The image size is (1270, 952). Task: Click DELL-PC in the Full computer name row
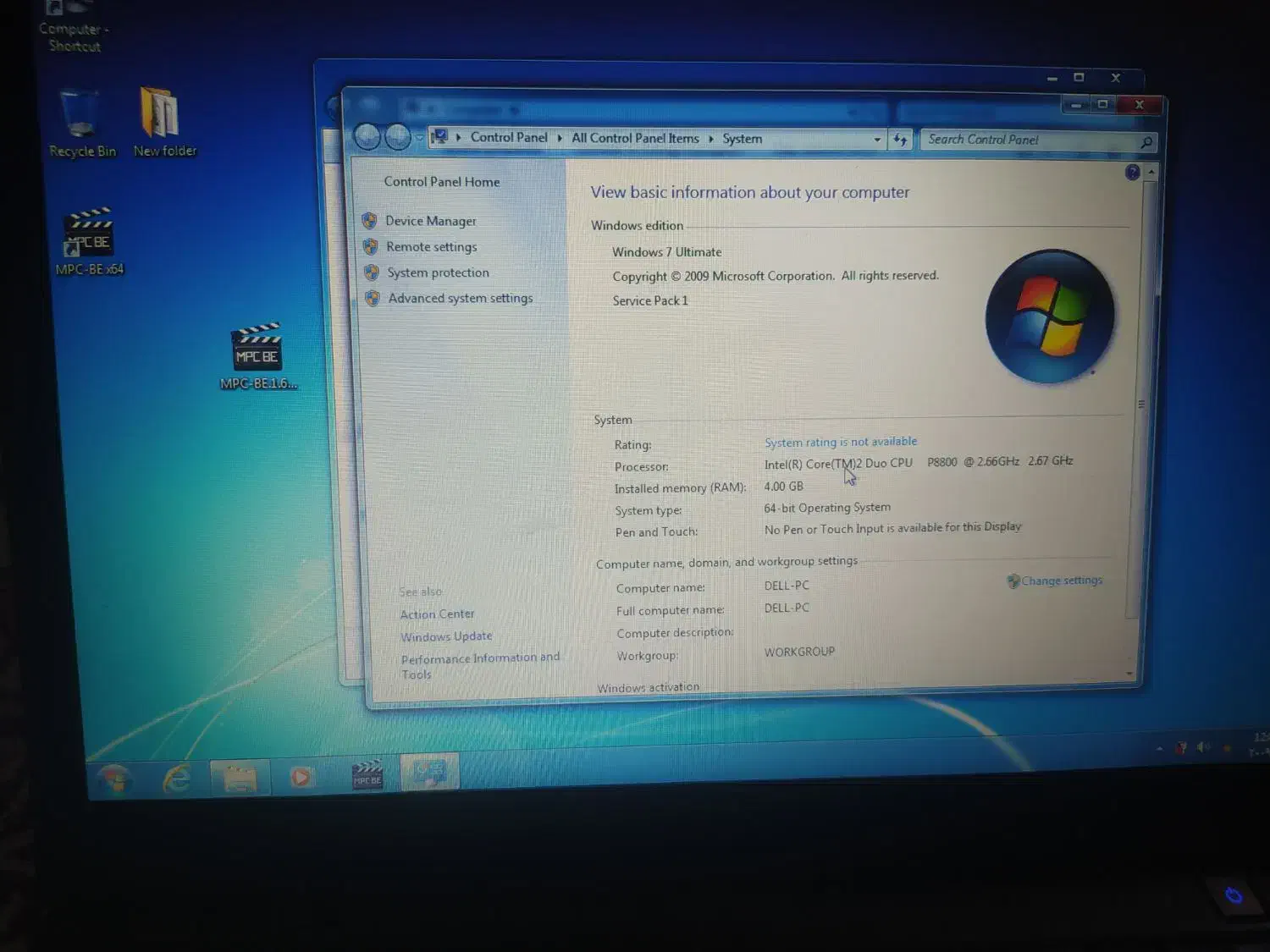click(787, 608)
